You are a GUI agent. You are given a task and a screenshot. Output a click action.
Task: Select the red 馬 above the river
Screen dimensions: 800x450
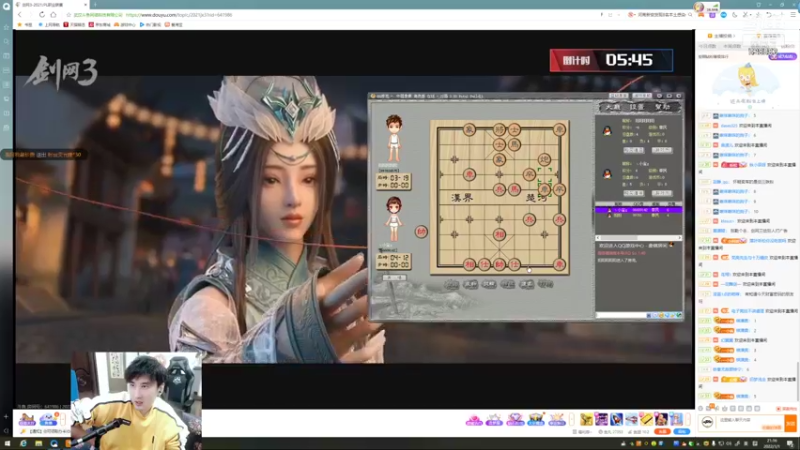coord(514,190)
